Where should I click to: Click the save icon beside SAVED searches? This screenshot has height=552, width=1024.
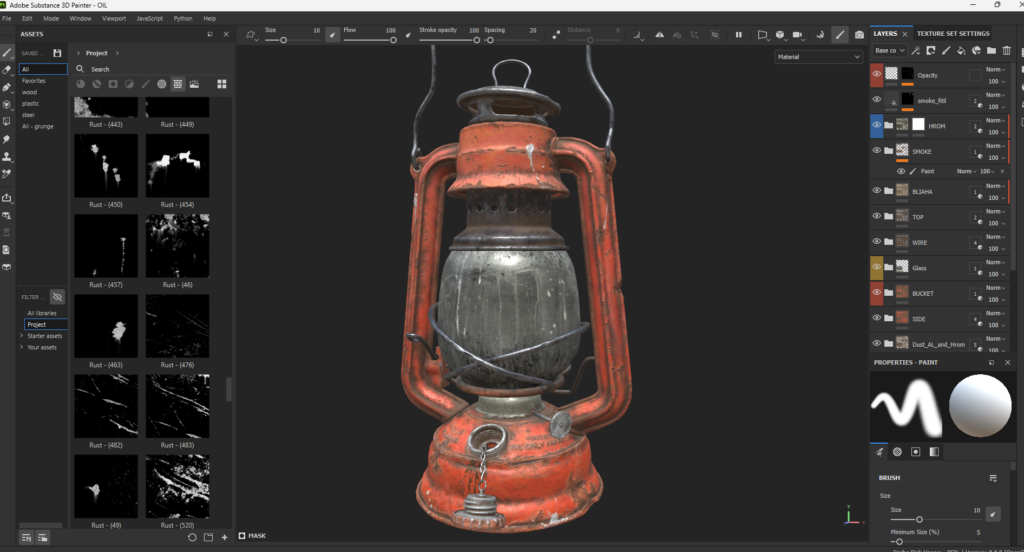click(57, 53)
